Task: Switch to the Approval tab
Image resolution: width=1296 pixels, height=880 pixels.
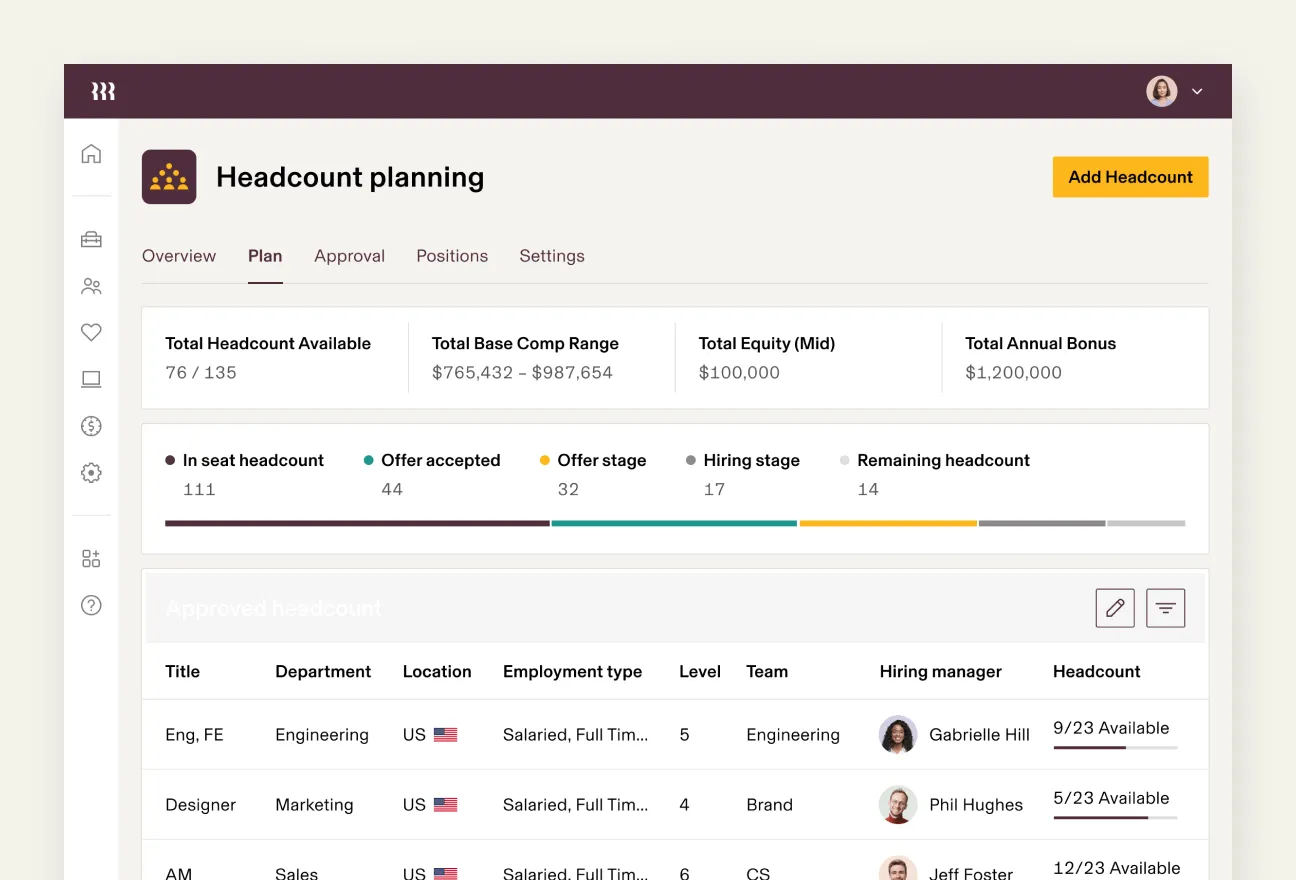Action: [349, 256]
